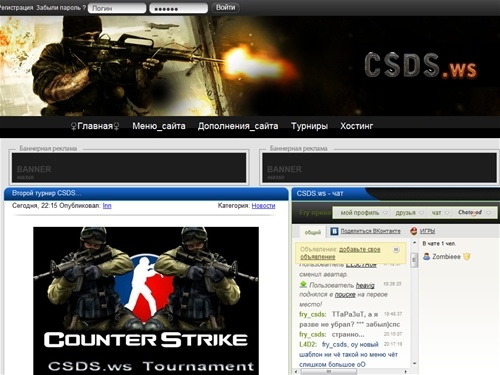Go to the 'Турниры' section
Viewport: 500px width, 375px height.
[309, 126]
